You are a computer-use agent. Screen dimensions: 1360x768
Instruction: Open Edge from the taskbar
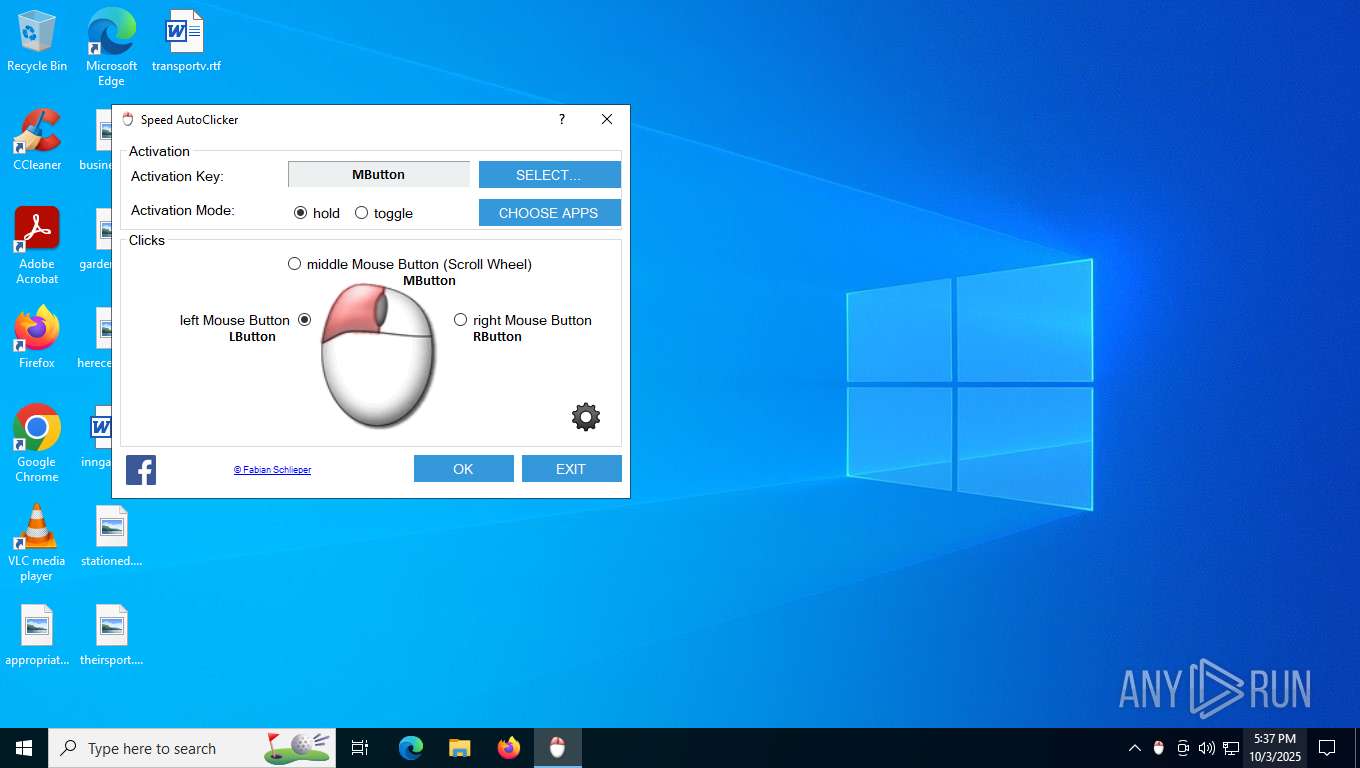coord(411,748)
